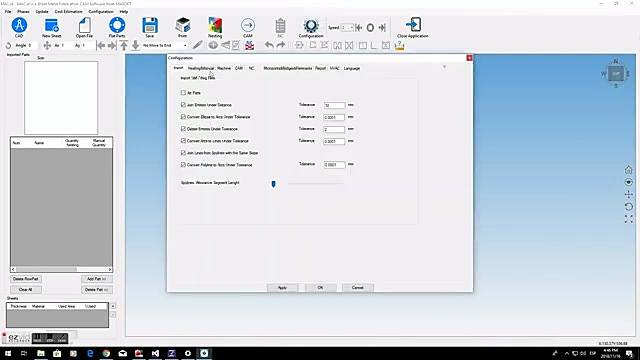The width and height of the screenshot is (640, 360).
Task: Click the move-down arrow toolbar icon
Action: tap(136, 45)
